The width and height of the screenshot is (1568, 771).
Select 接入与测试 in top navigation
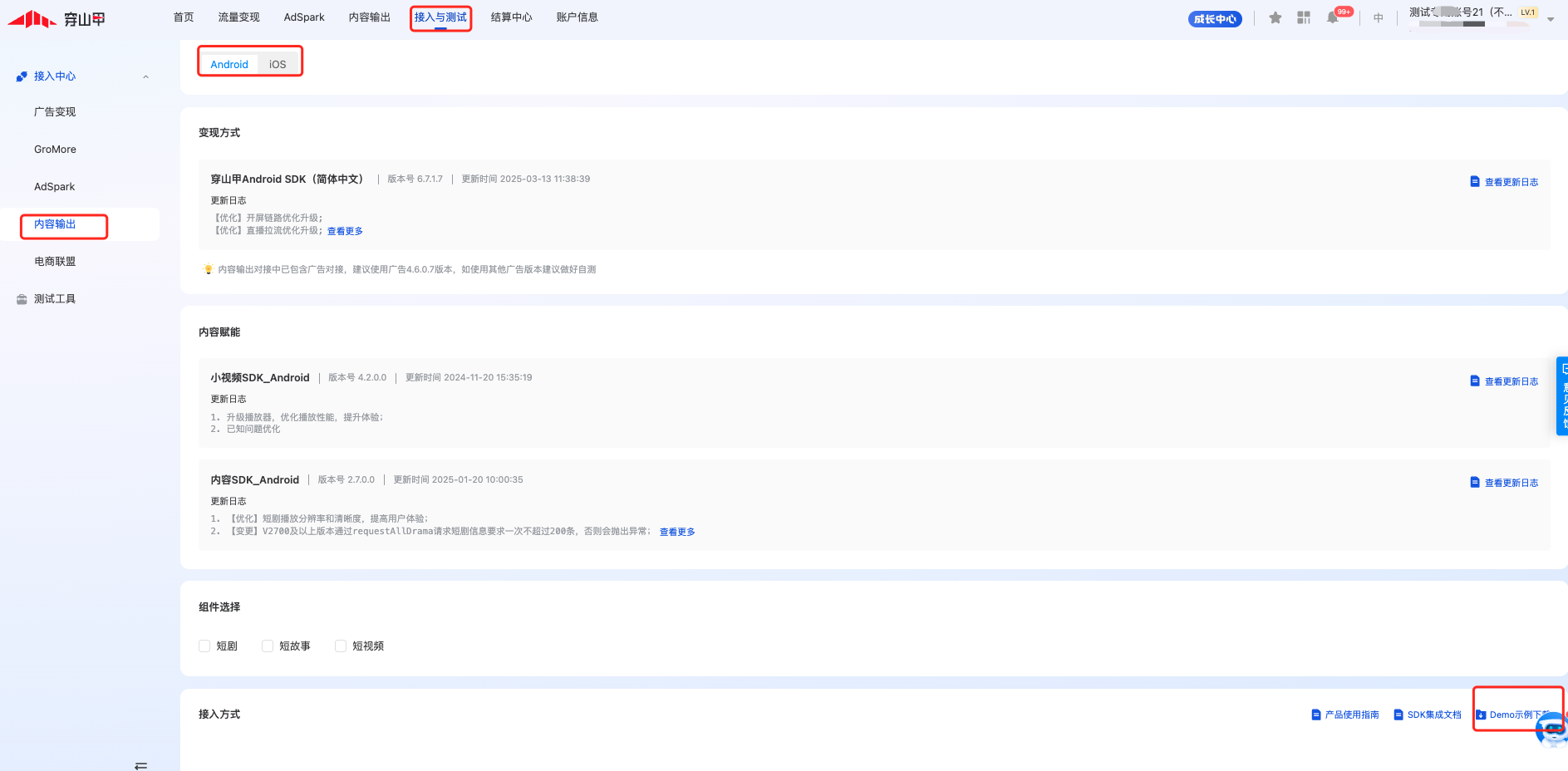pos(440,17)
